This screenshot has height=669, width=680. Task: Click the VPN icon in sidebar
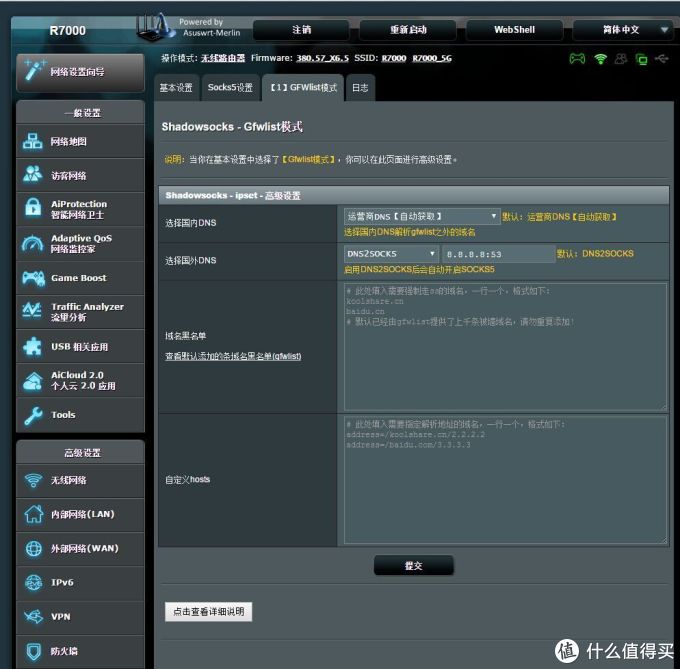[x=33, y=617]
